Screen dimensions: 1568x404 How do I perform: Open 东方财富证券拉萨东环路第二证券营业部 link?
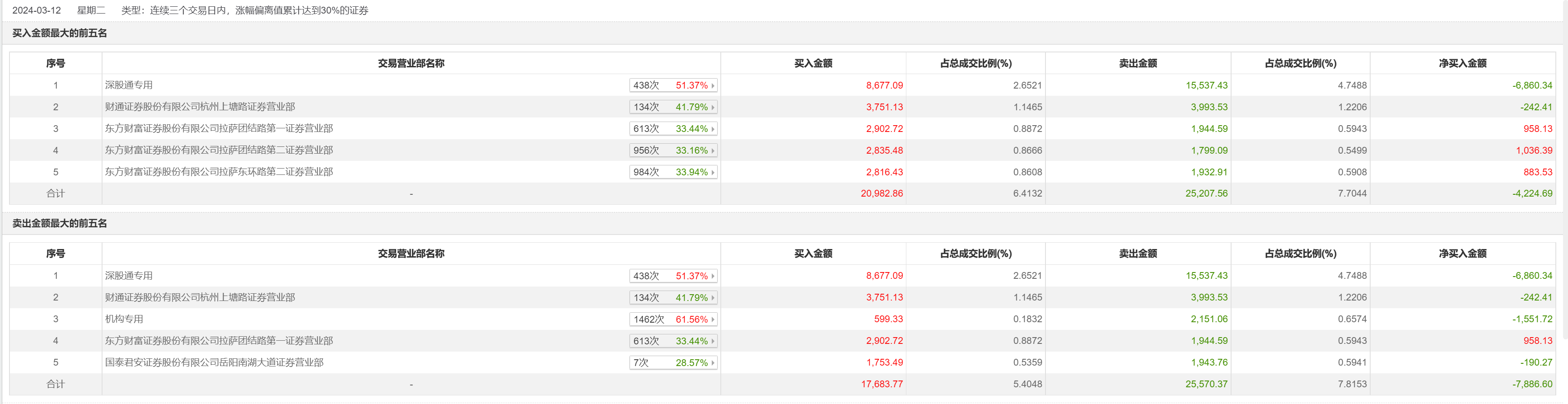click(x=219, y=172)
